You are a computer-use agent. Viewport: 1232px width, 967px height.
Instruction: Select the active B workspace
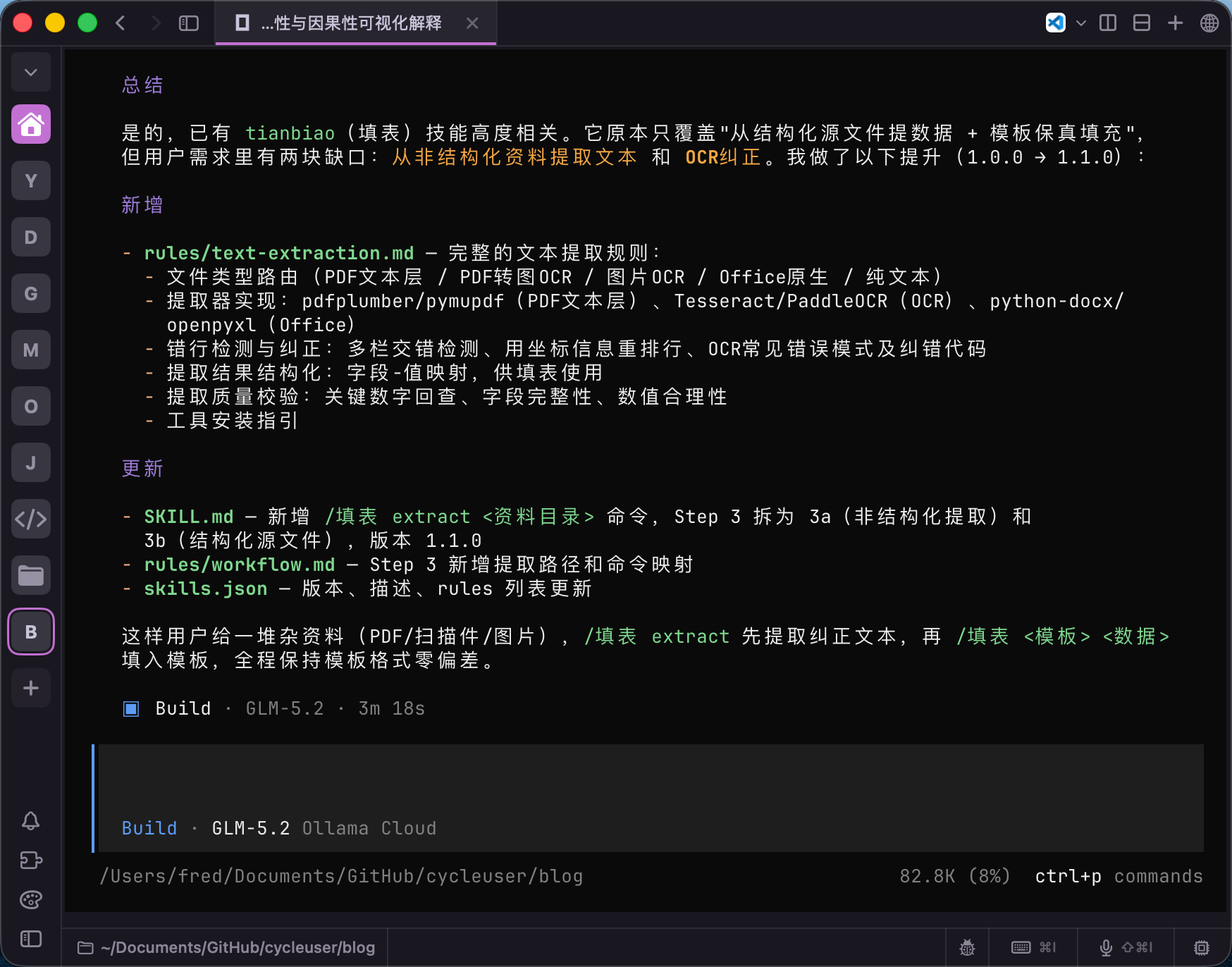click(x=31, y=632)
